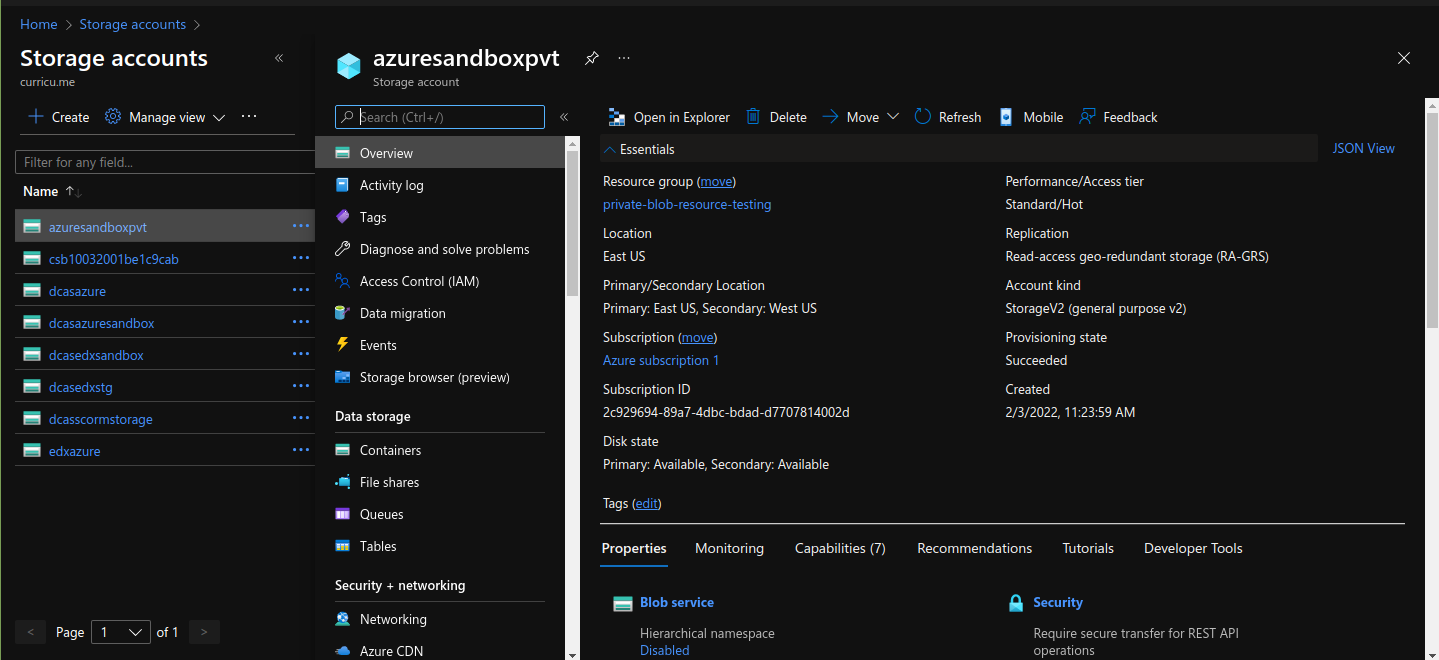Open ellipsis menu for csb10032001be1c9cab row
Screen dimensions: 1439x660
[301, 258]
